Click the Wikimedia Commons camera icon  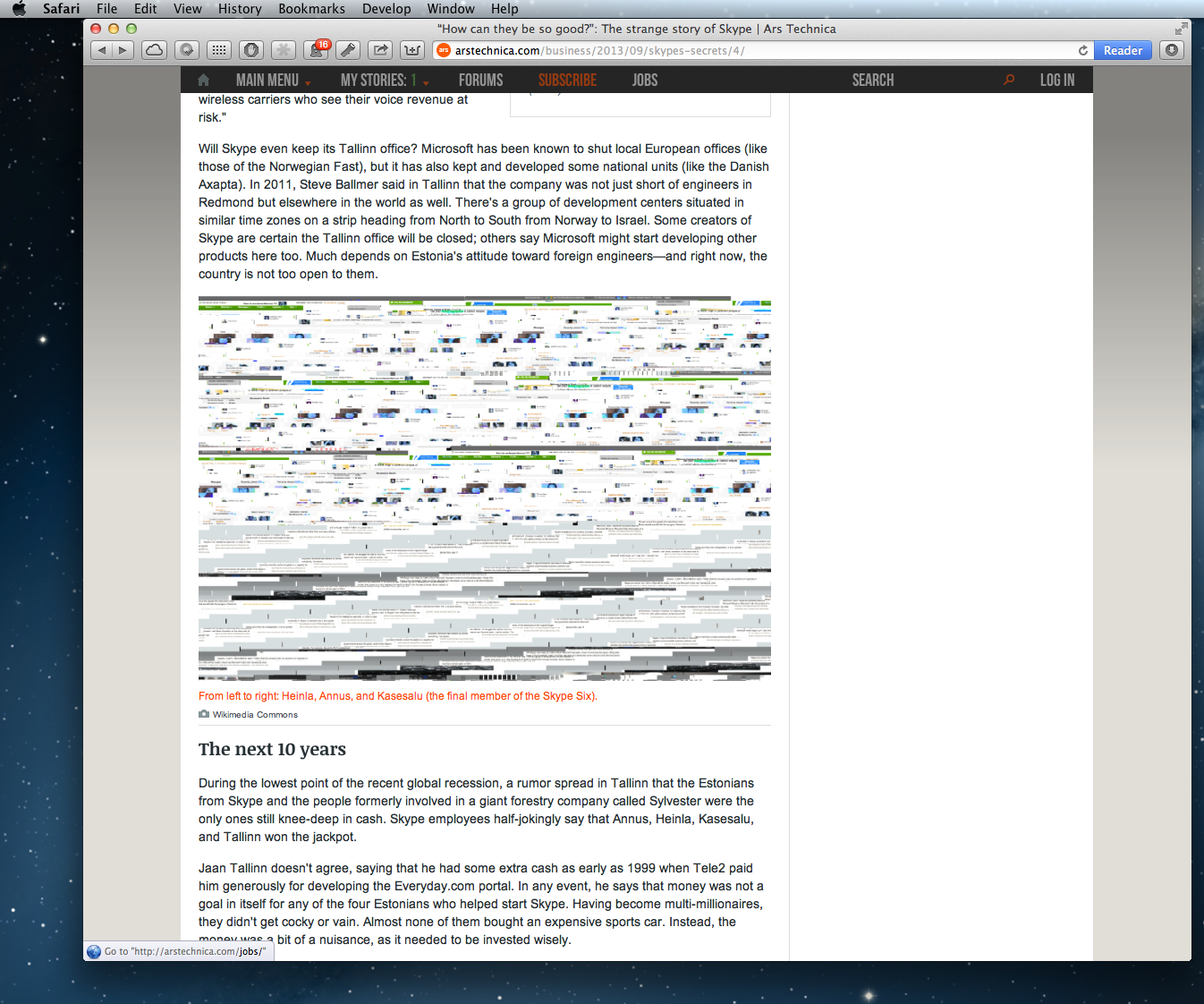coord(204,714)
